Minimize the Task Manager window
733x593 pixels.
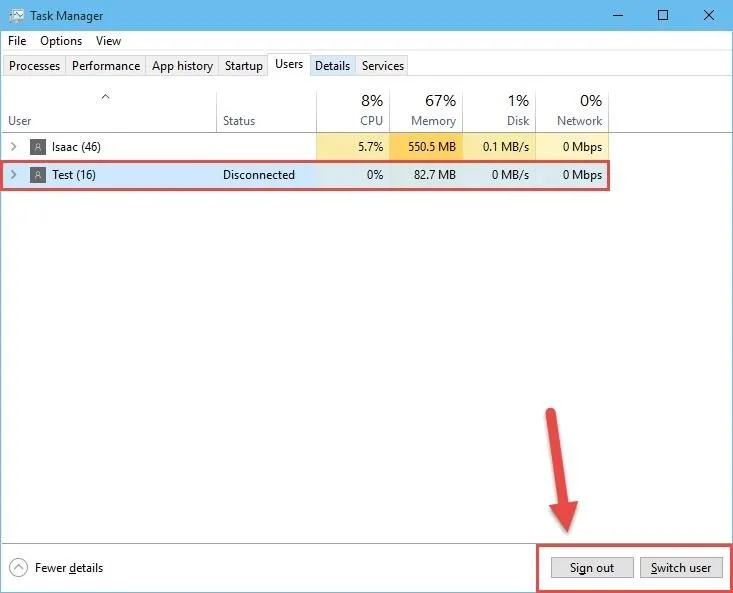coord(618,15)
